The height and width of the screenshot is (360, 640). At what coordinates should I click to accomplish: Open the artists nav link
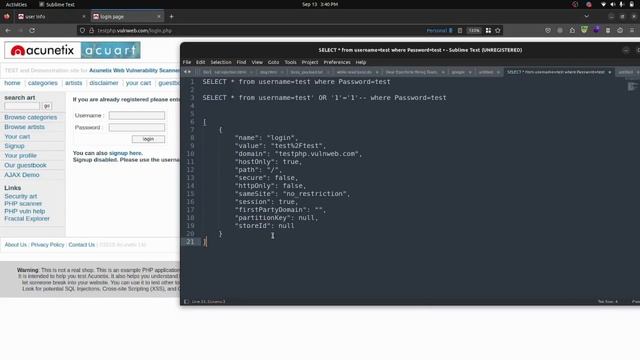[x=73, y=83]
